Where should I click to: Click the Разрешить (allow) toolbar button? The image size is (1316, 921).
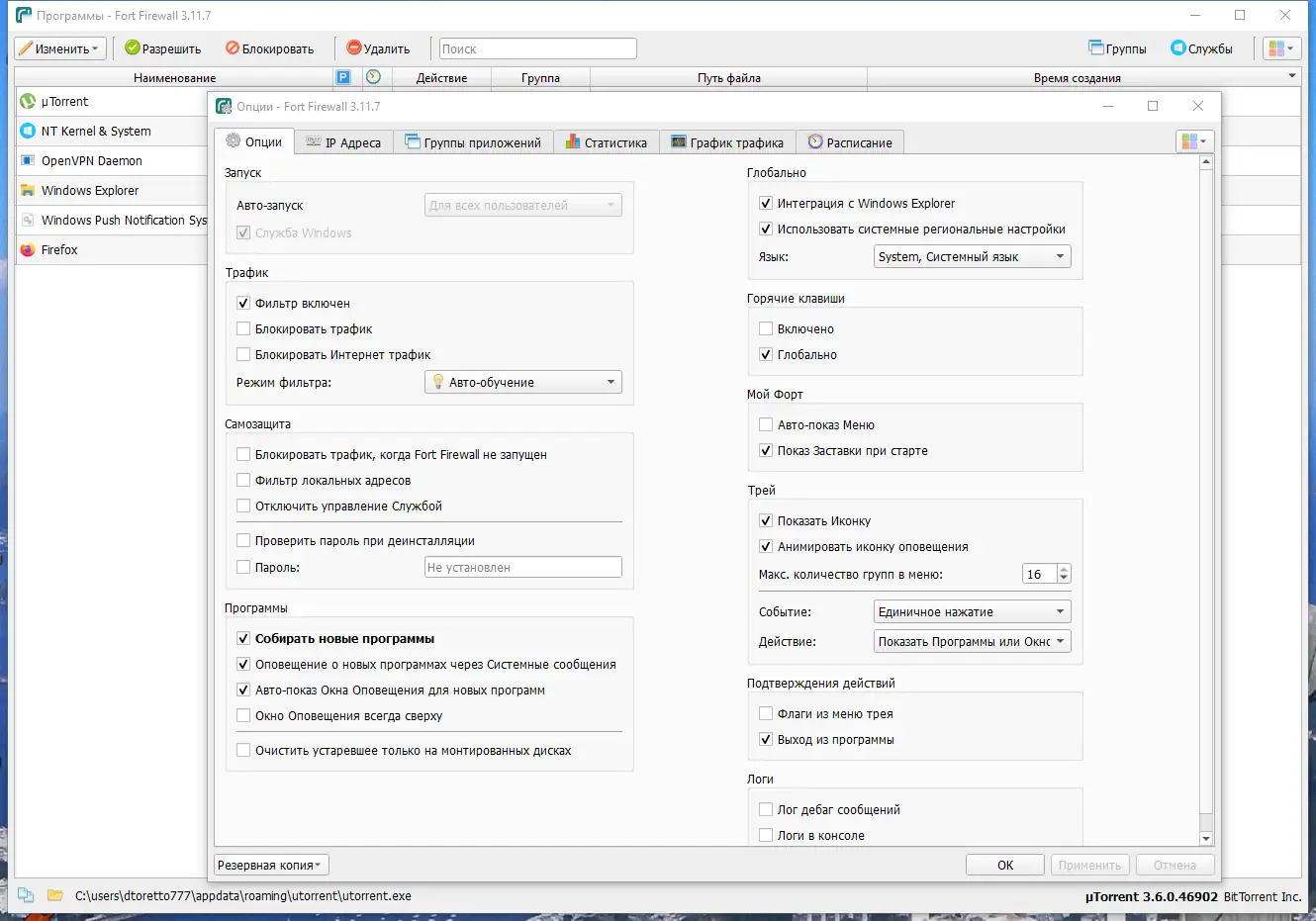click(x=163, y=48)
